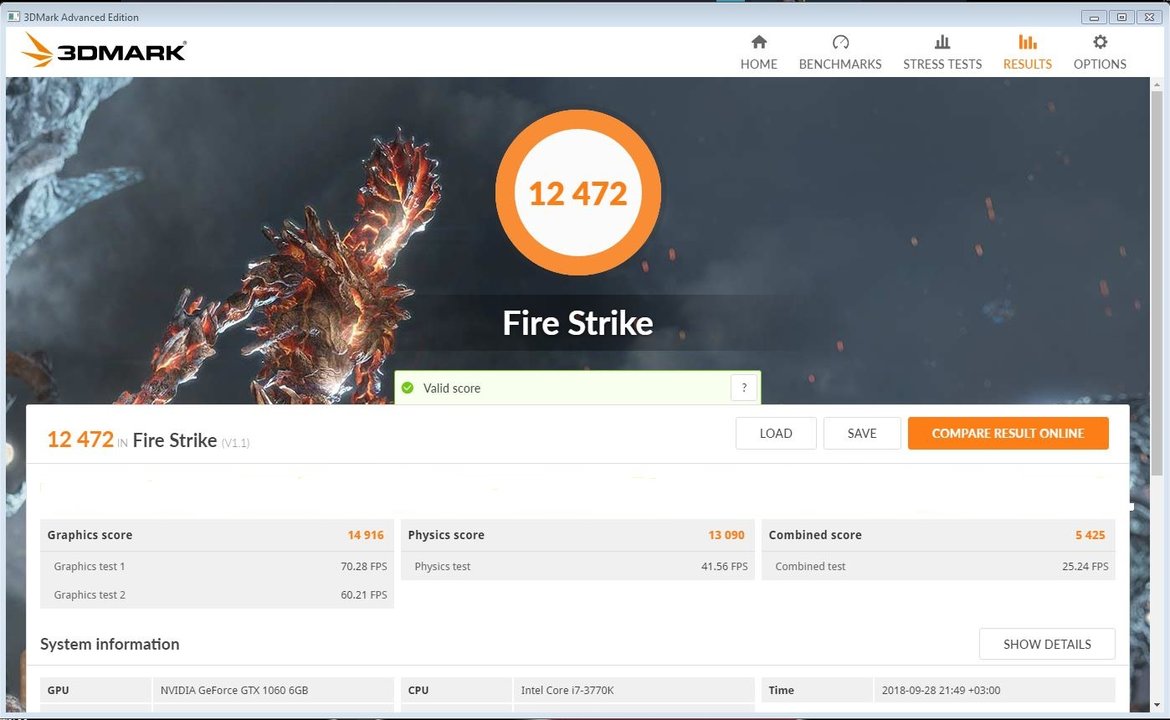Viewport: 1170px width, 720px height.
Task: Click the 41.56 FPS value
Action: coord(725,566)
